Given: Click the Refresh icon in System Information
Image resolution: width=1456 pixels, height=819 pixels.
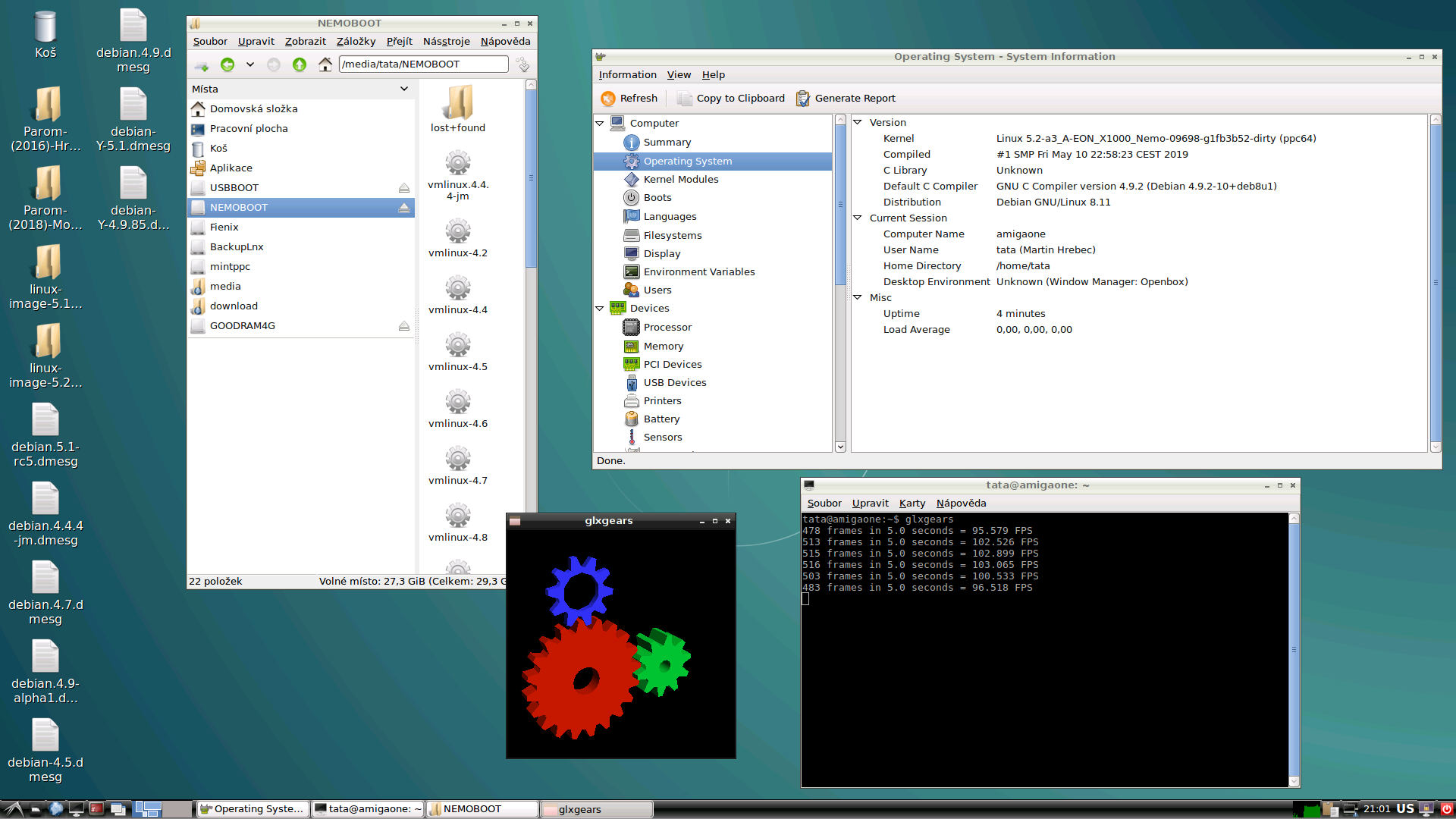Looking at the screenshot, I should [608, 99].
